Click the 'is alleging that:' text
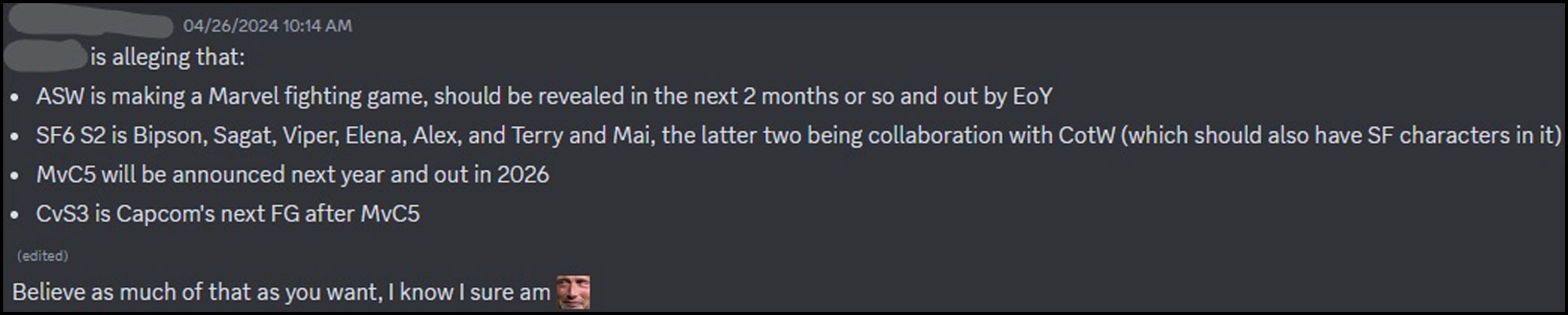1568x315 pixels. pyautogui.click(x=168, y=57)
